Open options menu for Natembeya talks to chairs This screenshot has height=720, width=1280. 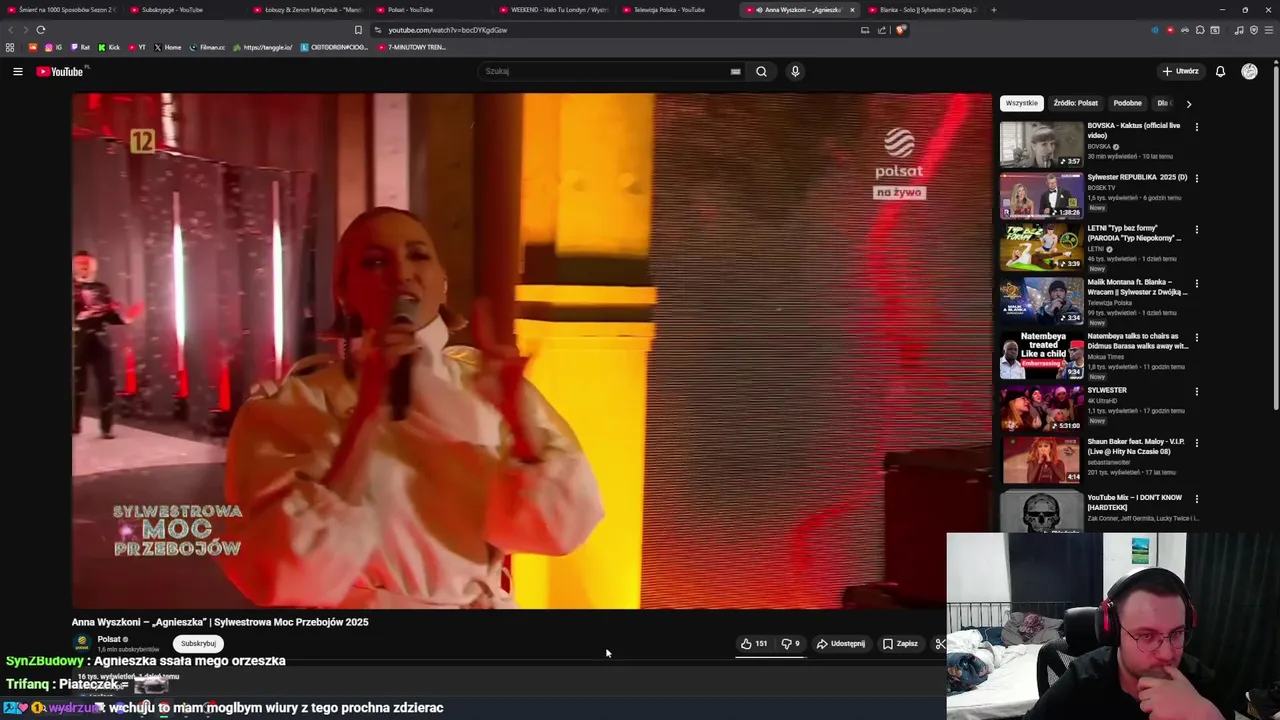pyautogui.click(x=1196, y=337)
